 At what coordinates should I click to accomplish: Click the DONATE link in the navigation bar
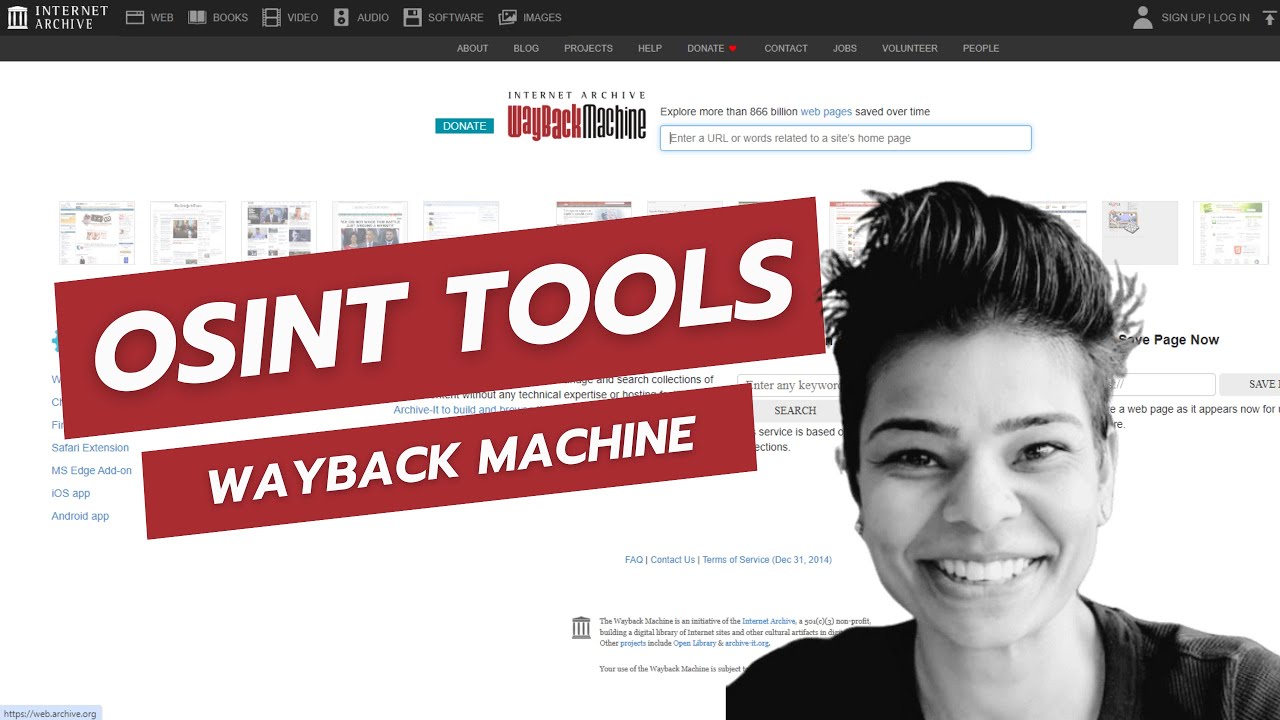click(x=705, y=48)
